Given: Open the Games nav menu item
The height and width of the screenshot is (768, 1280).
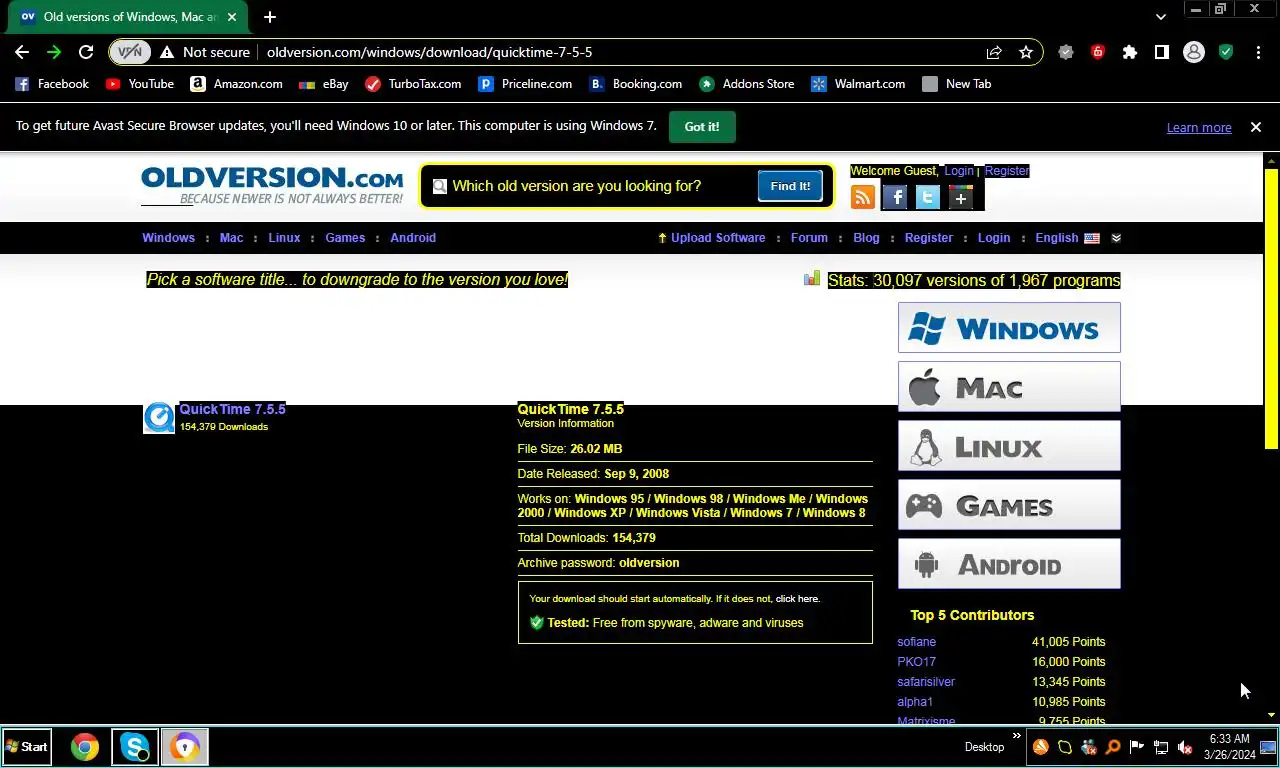Looking at the screenshot, I should (x=345, y=238).
